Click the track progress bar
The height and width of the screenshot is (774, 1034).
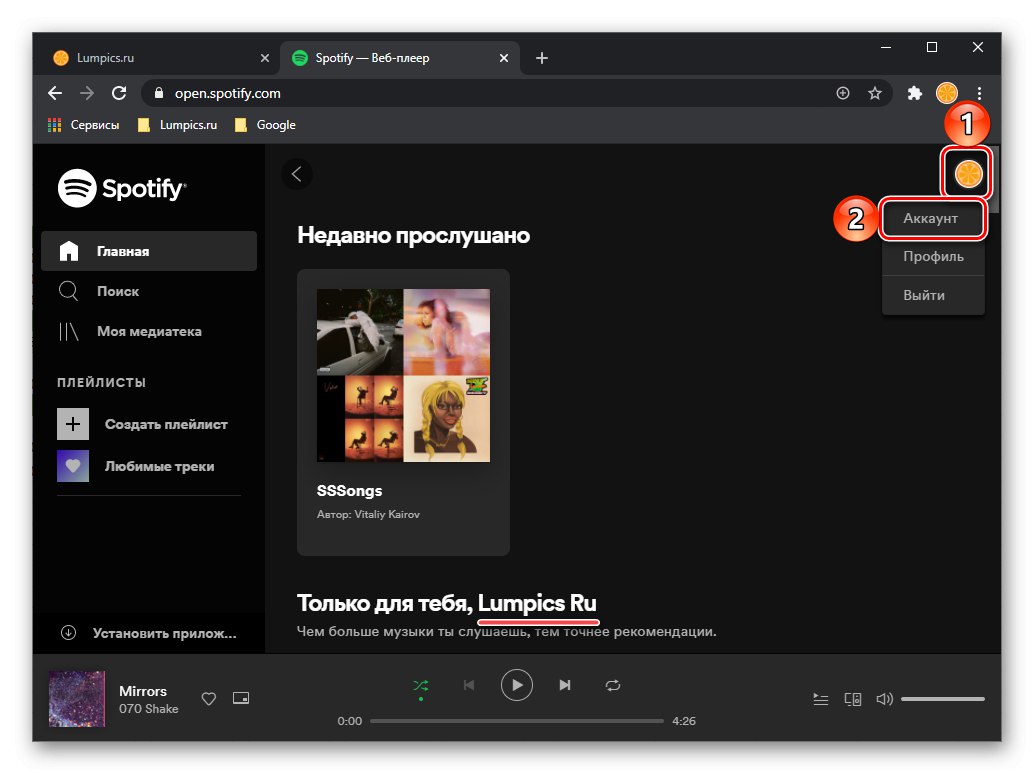tap(516, 721)
